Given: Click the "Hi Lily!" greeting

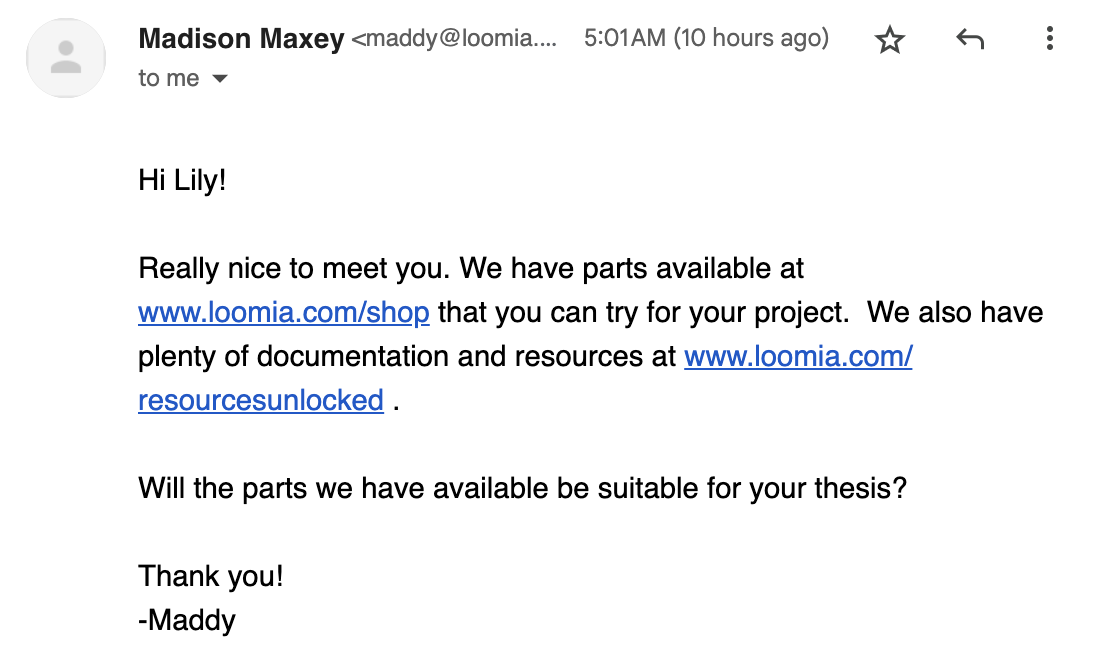Looking at the screenshot, I should tap(182, 183).
